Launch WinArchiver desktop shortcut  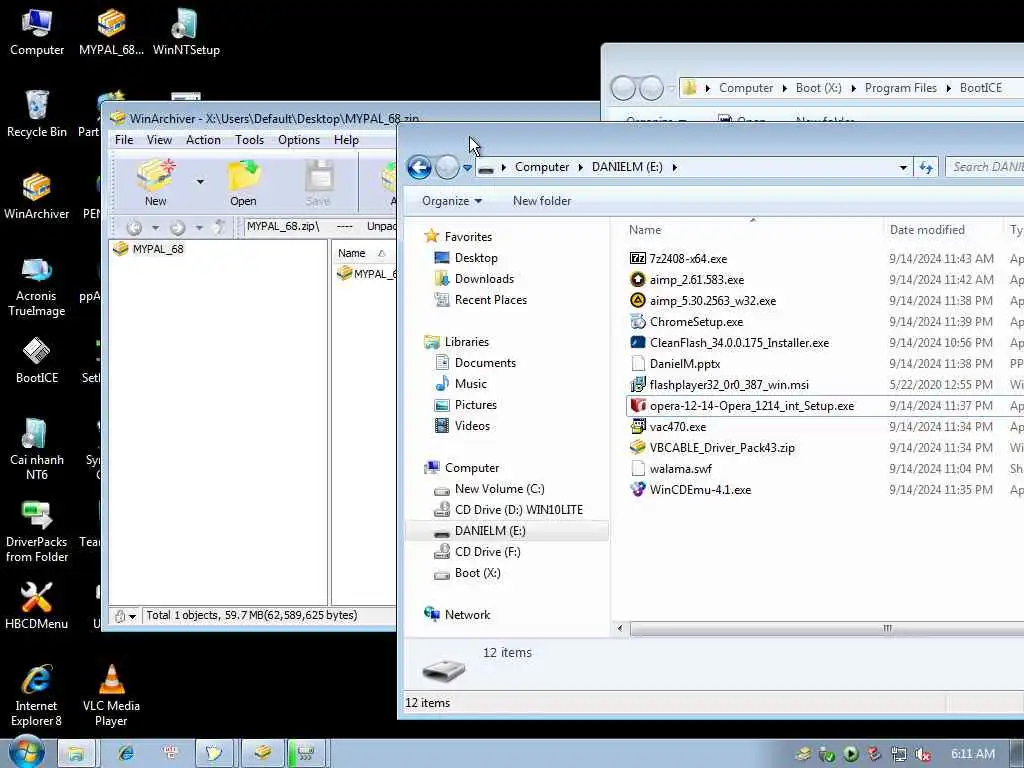click(x=37, y=196)
